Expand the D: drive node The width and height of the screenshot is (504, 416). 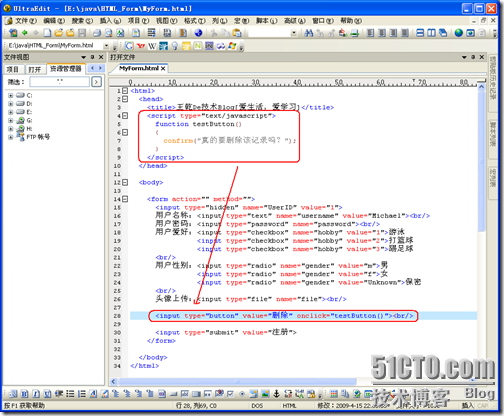10,104
